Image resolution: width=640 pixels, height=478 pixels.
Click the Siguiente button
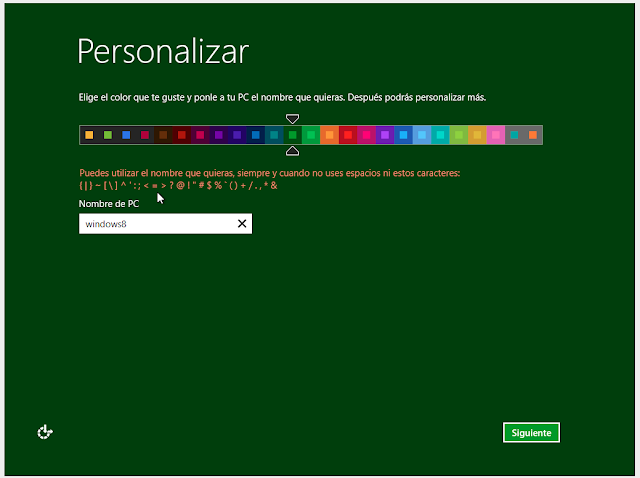(531, 433)
